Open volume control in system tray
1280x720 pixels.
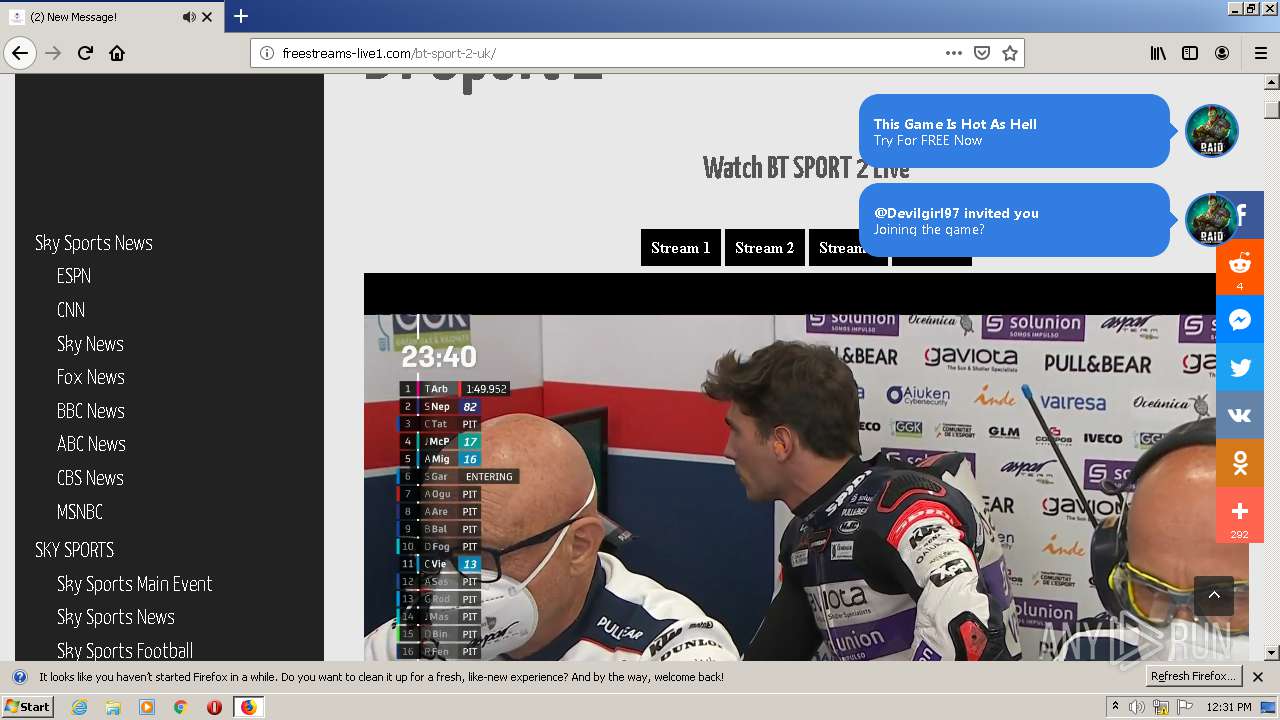click(1137, 707)
